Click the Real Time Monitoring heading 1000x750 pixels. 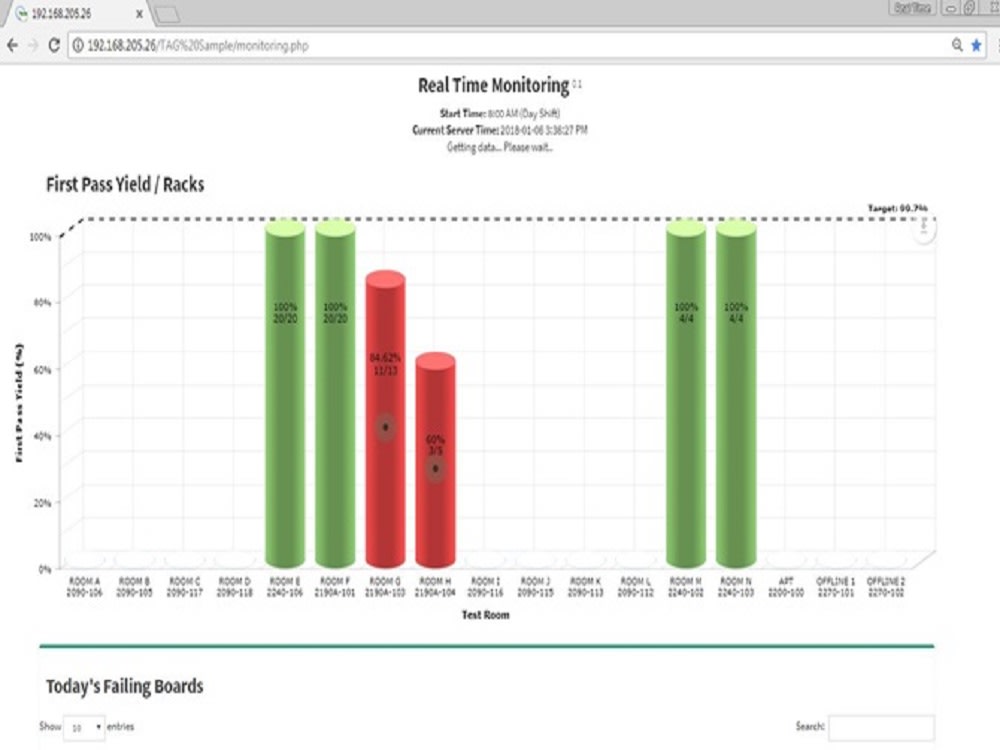click(494, 85)
